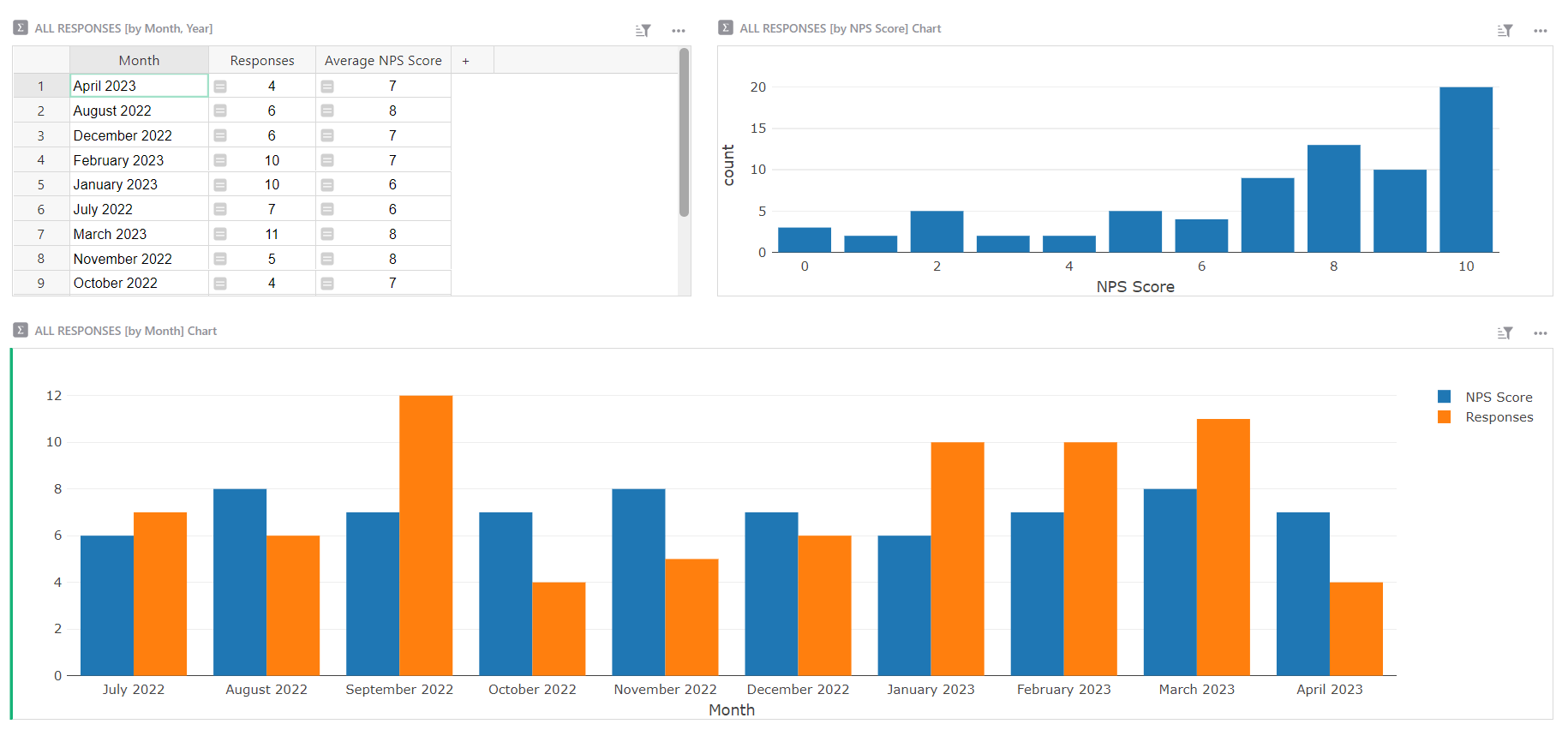Select the Average NPS Score column header
This screenshot has width=1568, height=730.
coord(383,61)
